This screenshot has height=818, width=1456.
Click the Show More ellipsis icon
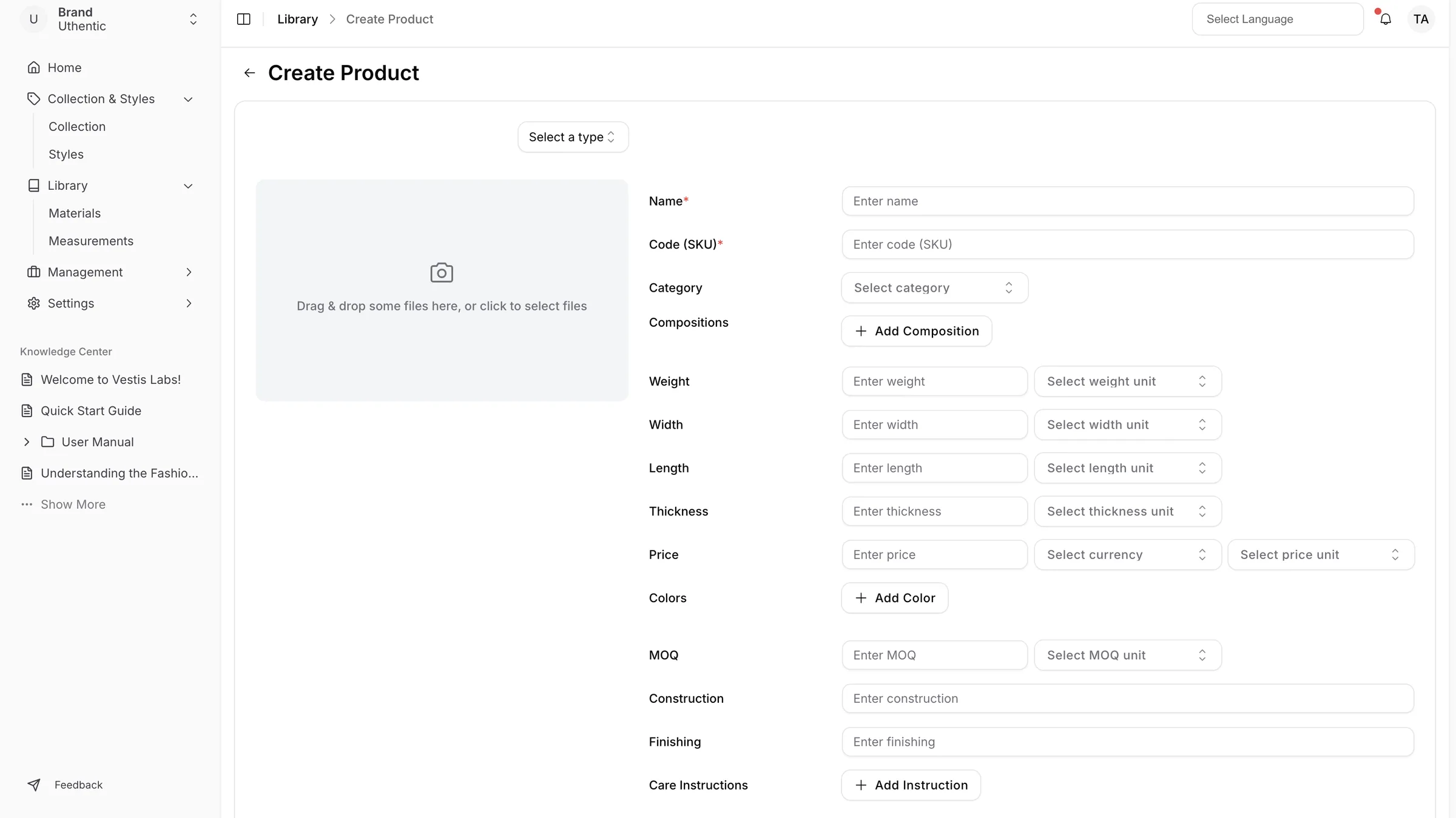(x=27, y=505)
